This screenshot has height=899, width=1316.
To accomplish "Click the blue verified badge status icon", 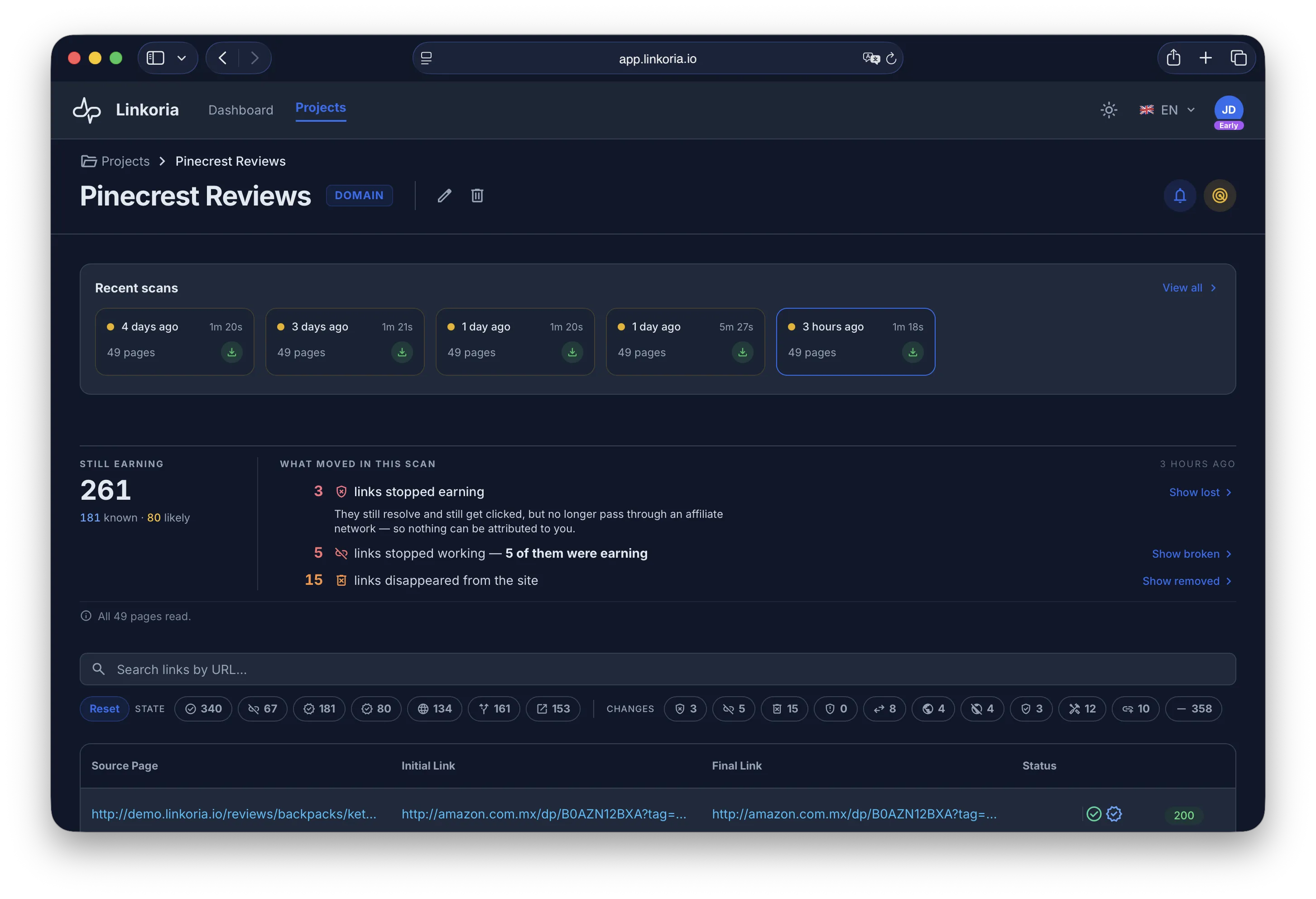I will [1114, 814].
